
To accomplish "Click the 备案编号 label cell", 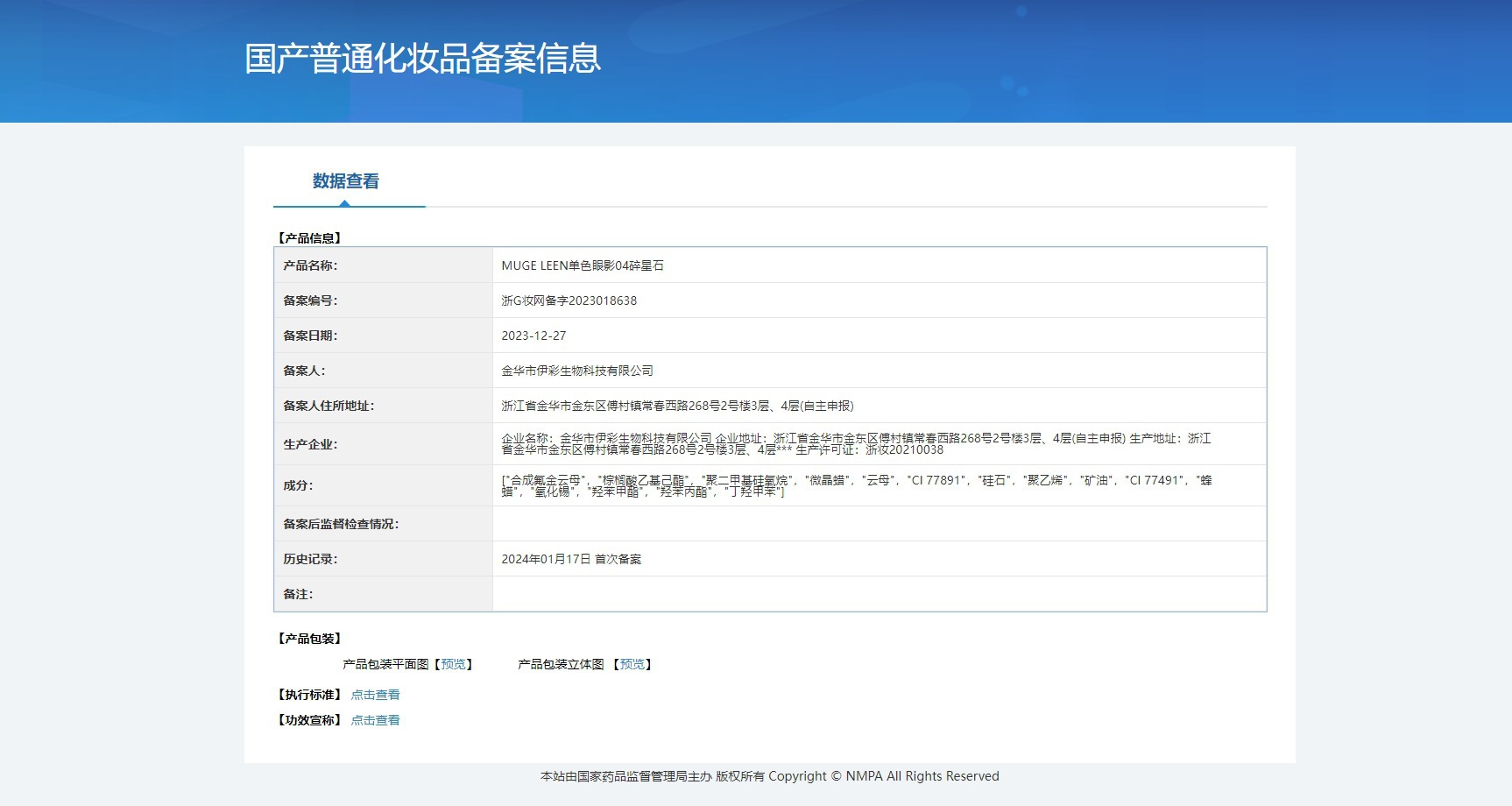I will pos(384,300).
